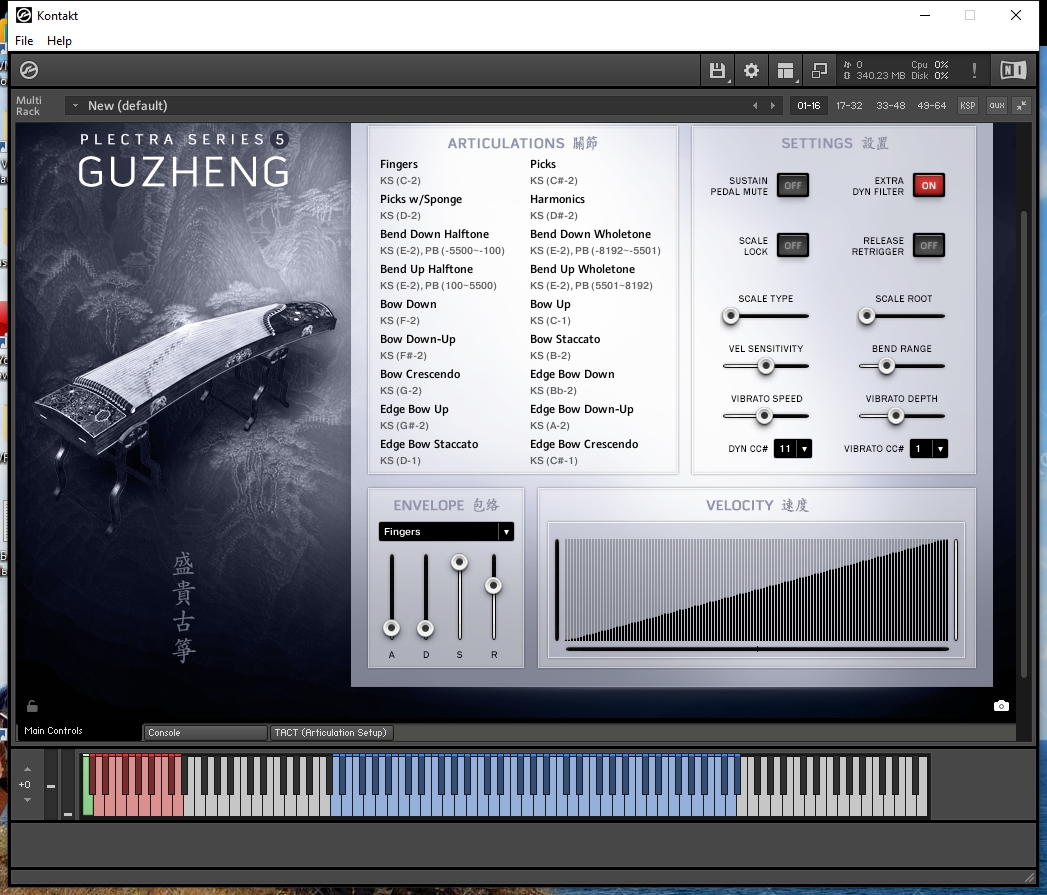This screenshot has width=1047, height=895.
Task: Click the exclamation panic button
Action: tap(974, 70)
